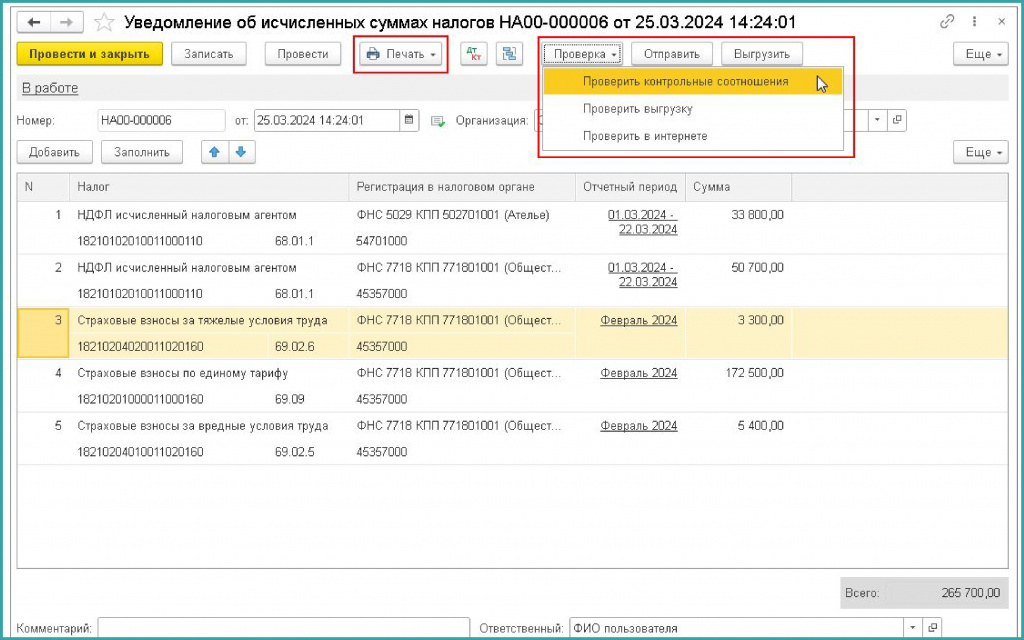Open Организация record with open-form icon

click(x=897, y=120)
